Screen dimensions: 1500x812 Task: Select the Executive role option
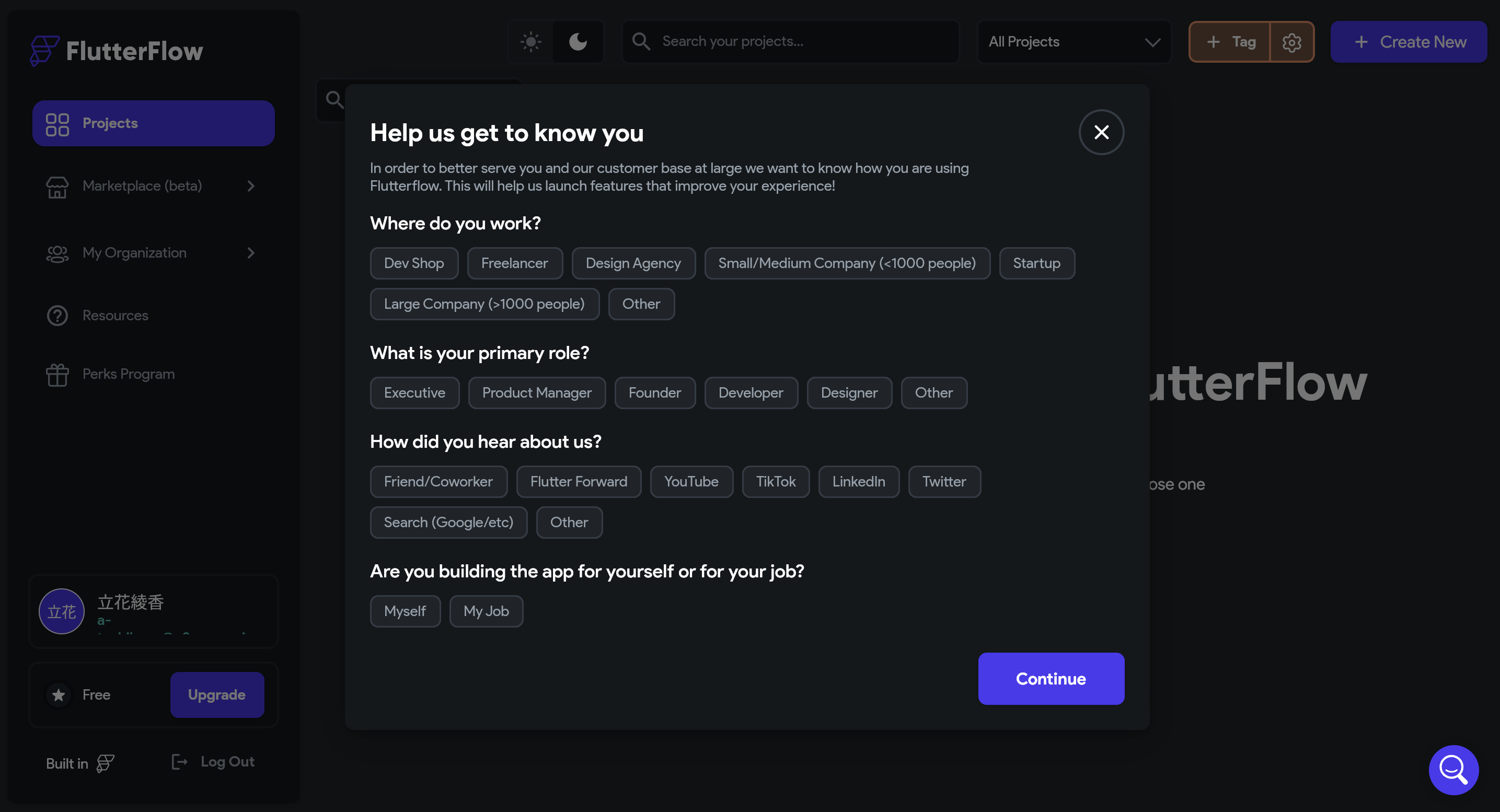coord(414,393)
